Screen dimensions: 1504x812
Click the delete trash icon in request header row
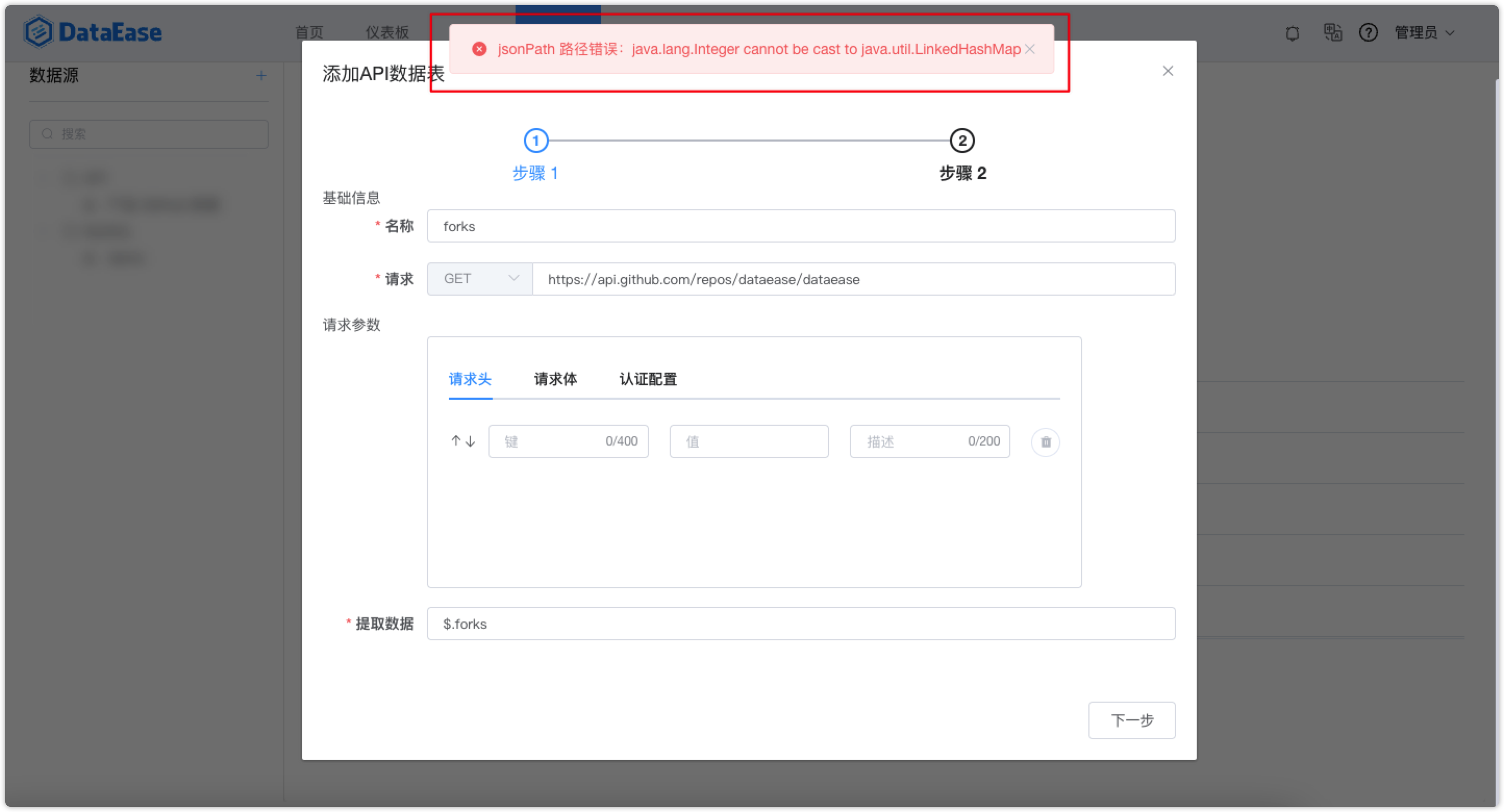1046,442
